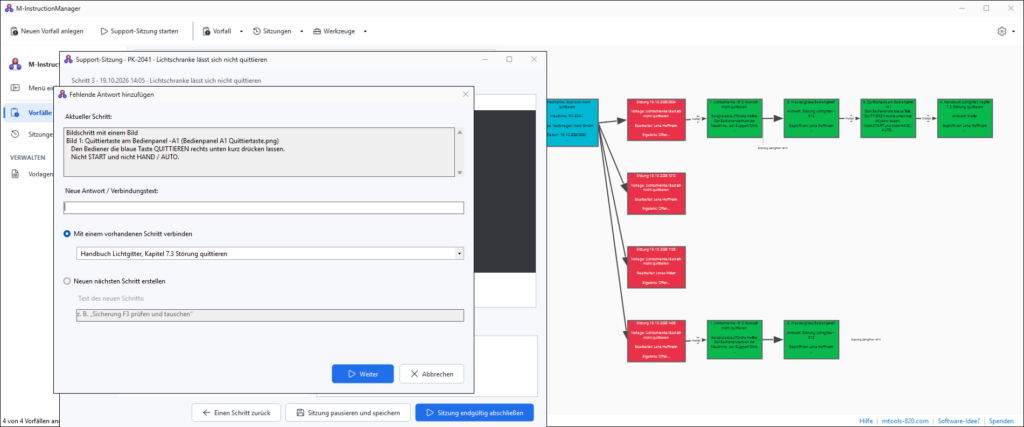Screen dimensions: 1024x427
Task: Select red Sitzung node with four green steps
Action: click(x=657, y=119)
